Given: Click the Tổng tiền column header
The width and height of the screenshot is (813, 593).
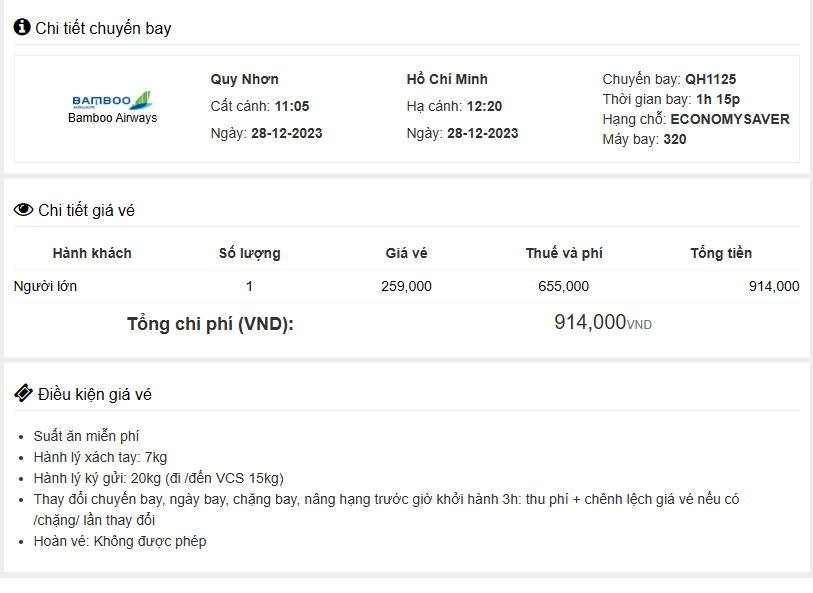Looking at the screenshot, I should tap(721, 253).
